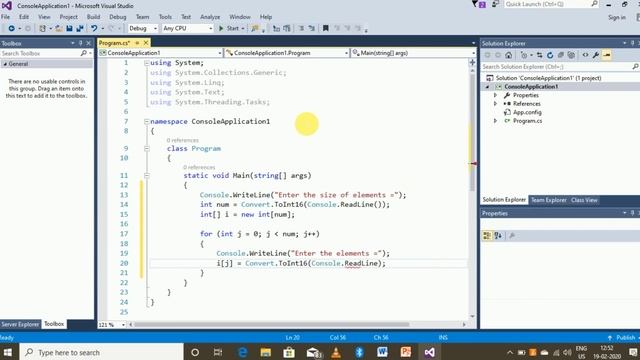This screenshot has height=360, width=640.
Task: Switch to the Server Explorer tab
Action: point(20,324)
